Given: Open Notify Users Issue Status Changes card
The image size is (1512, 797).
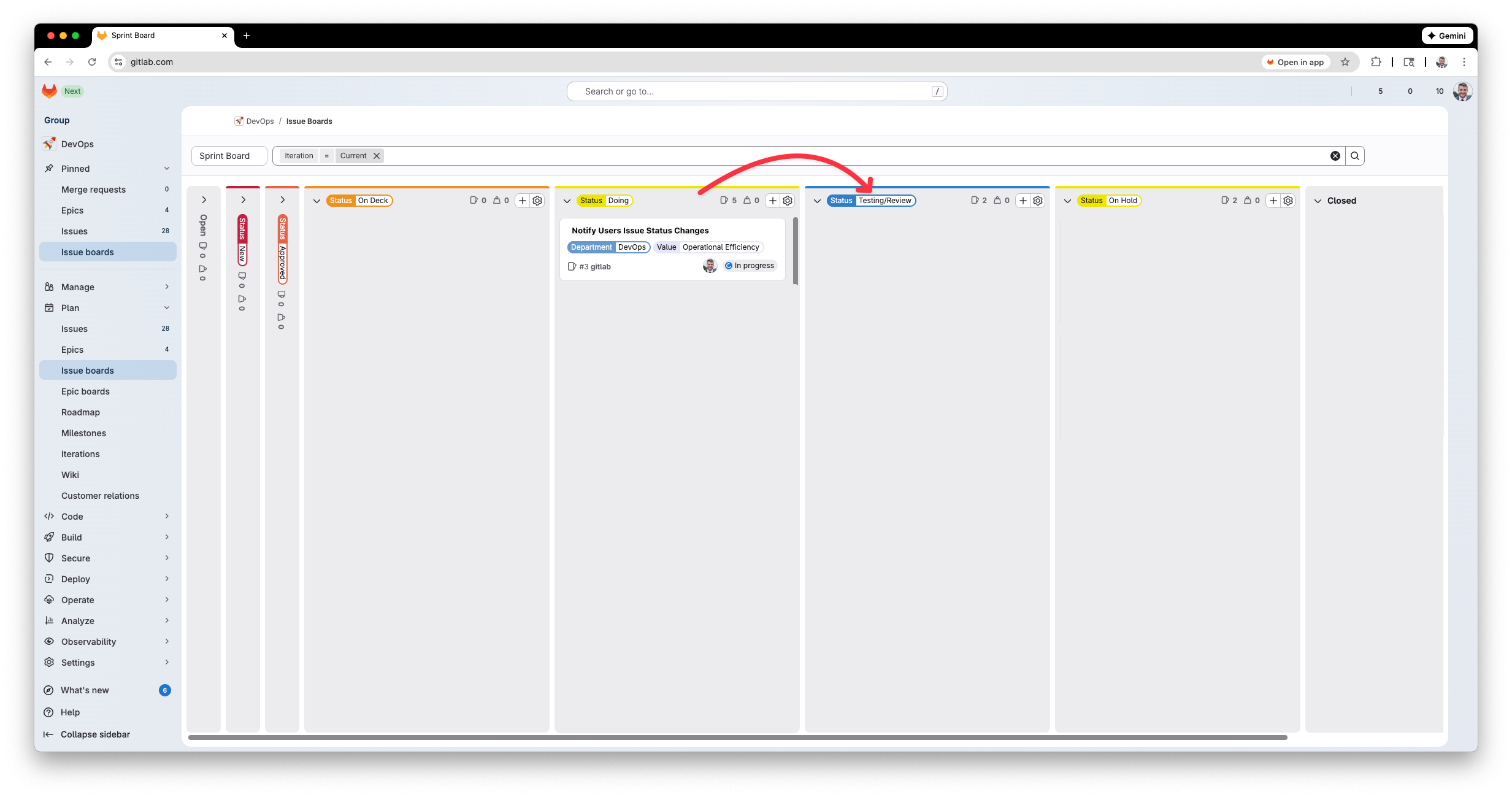Looking at the screenshot, I should [x=640, y=231].
